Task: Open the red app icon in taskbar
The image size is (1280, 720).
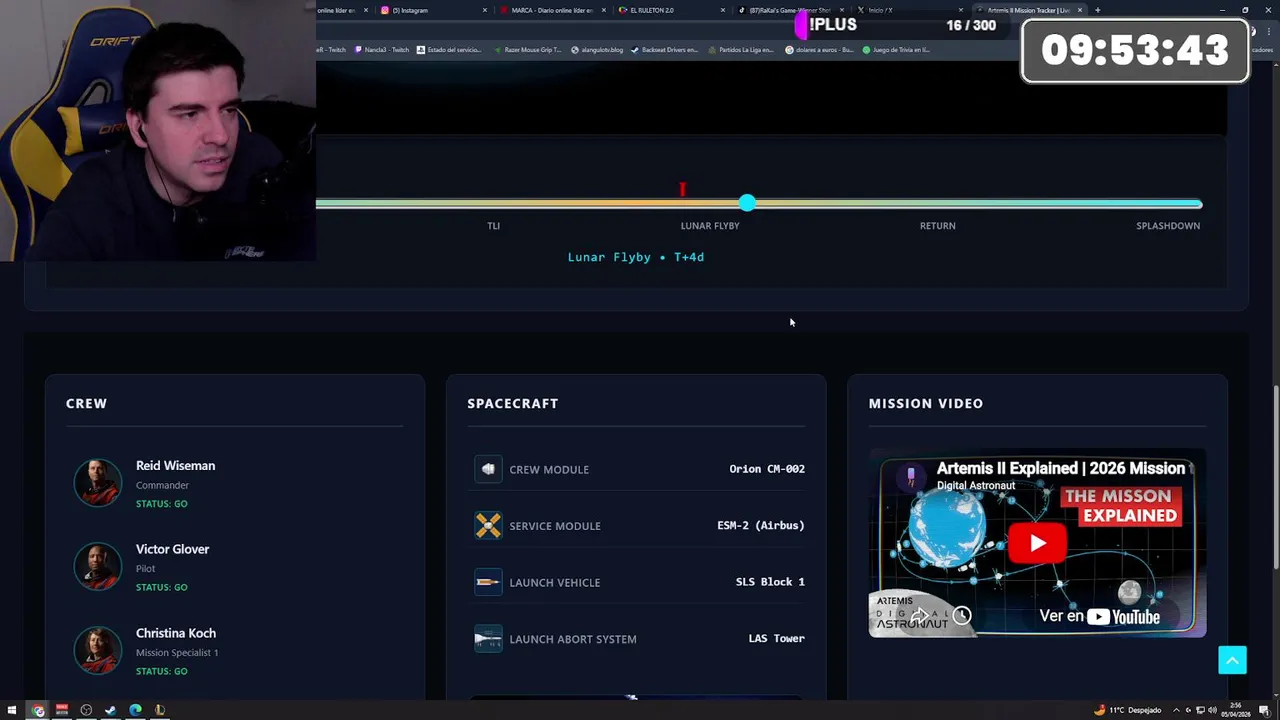Action: (62, 710)
